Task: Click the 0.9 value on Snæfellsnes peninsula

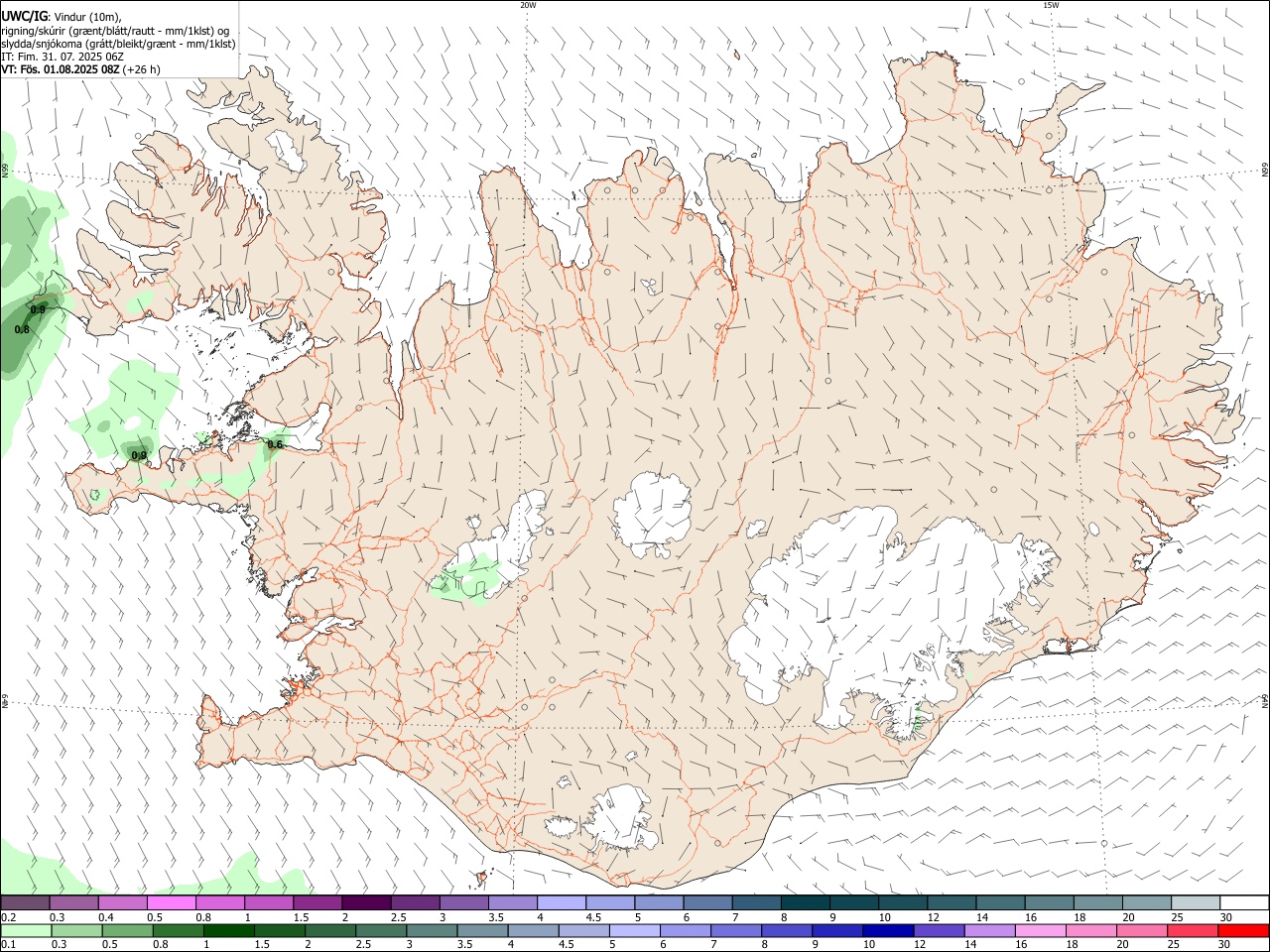Action: [139, 455]
